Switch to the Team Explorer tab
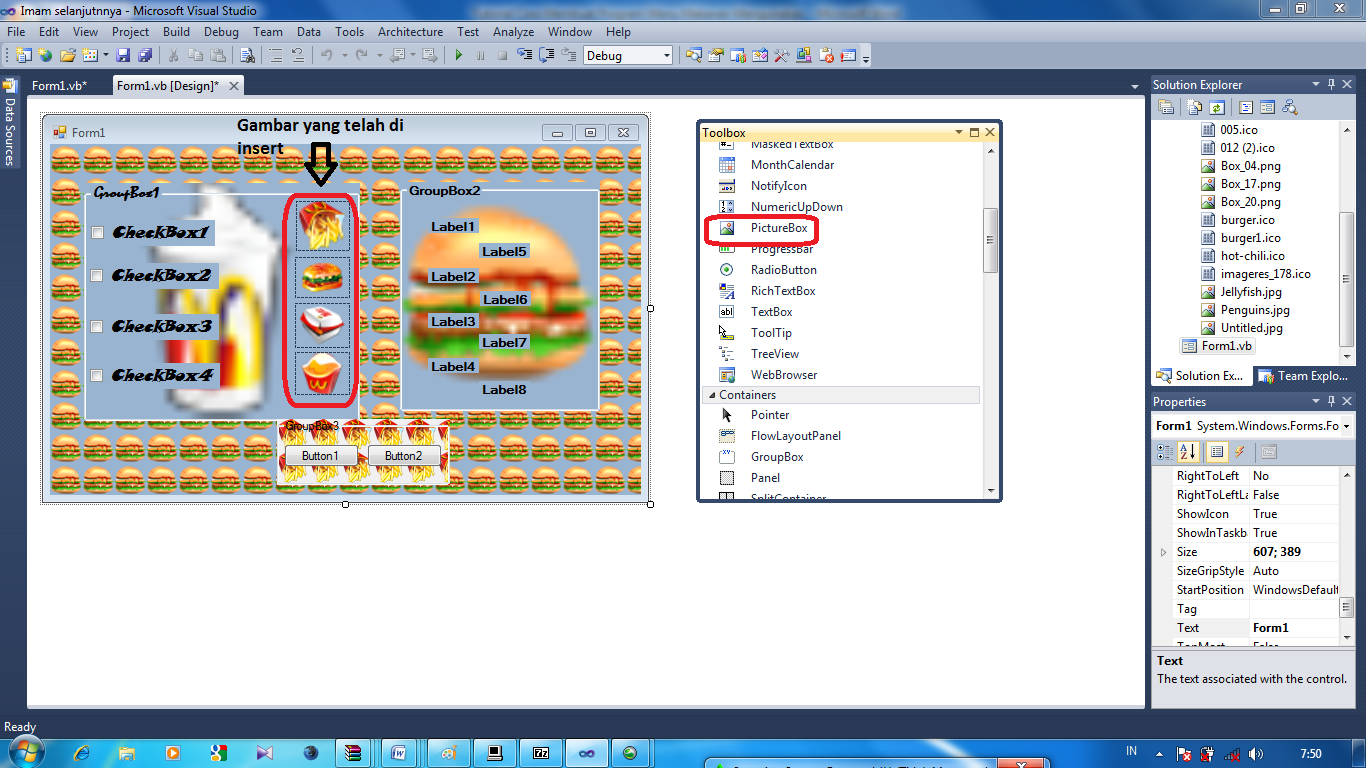1366x768 pixels. point(1303,376)
